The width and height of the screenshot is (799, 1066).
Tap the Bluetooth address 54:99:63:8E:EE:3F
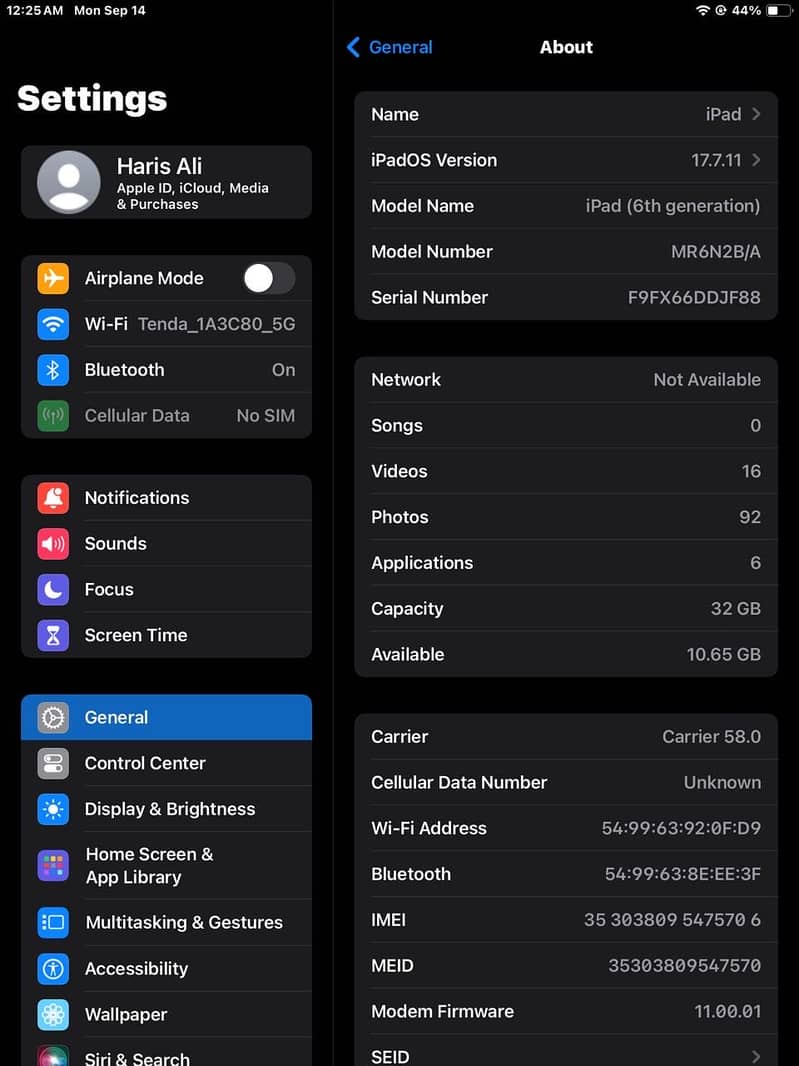tap(683, 874)
